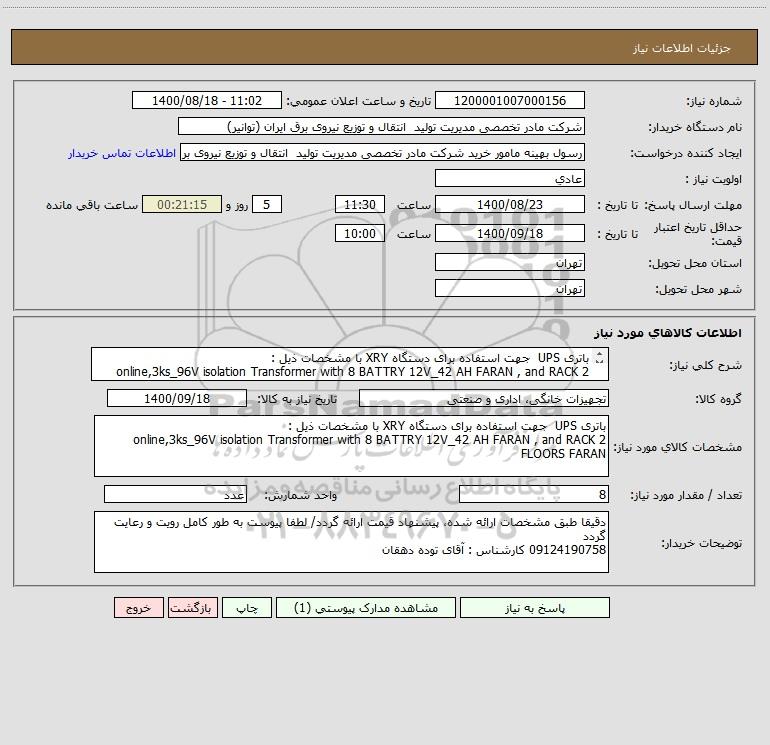This screenshot has width=770, height=745.
Task: Click the تعداد / مقدار مورد نیاز label
Action: point(686,495)
